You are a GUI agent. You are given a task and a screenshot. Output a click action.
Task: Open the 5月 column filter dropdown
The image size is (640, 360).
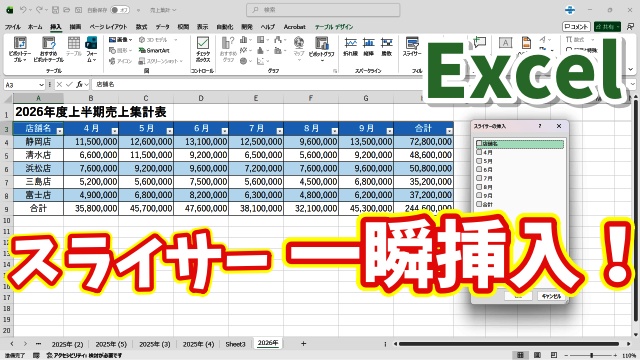click(170, 131)
